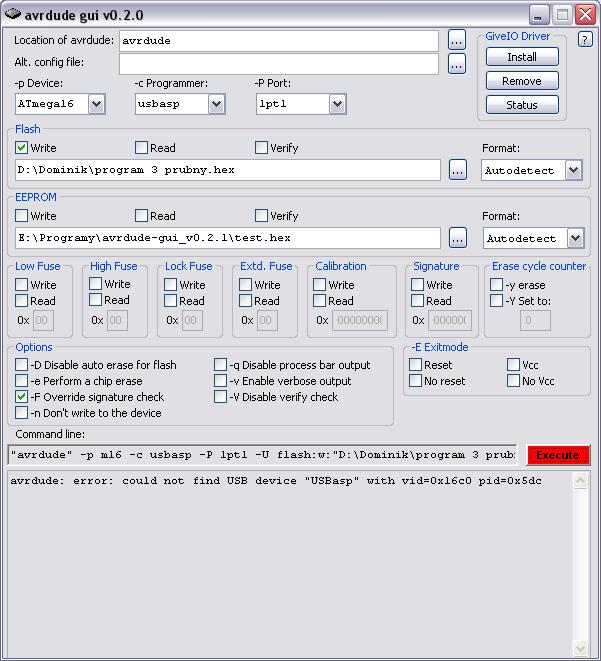The image size is (601, 661).
Task: Enable the Flash Verify checkbox
Action: point(261,148)
